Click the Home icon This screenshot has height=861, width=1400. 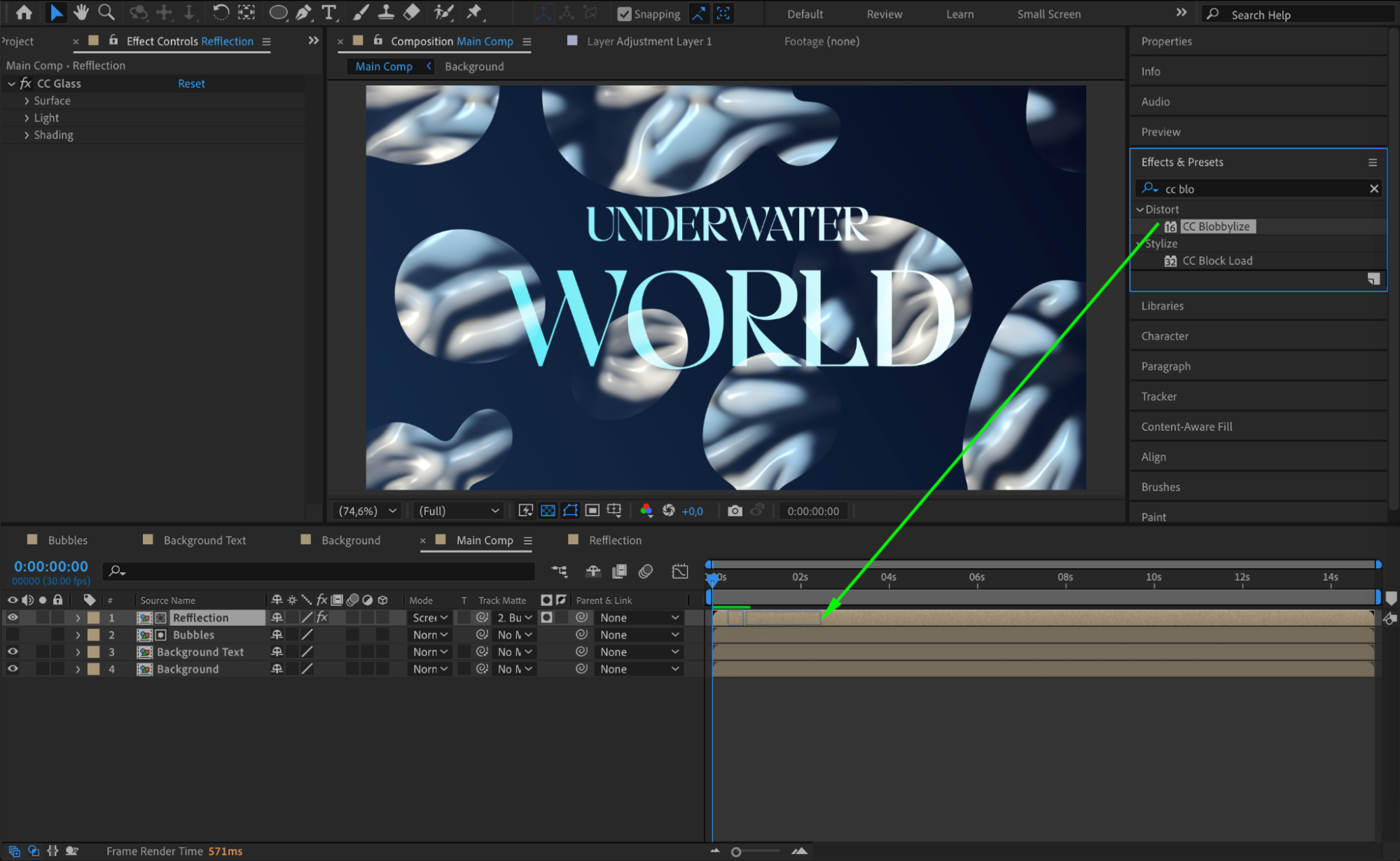24,13
